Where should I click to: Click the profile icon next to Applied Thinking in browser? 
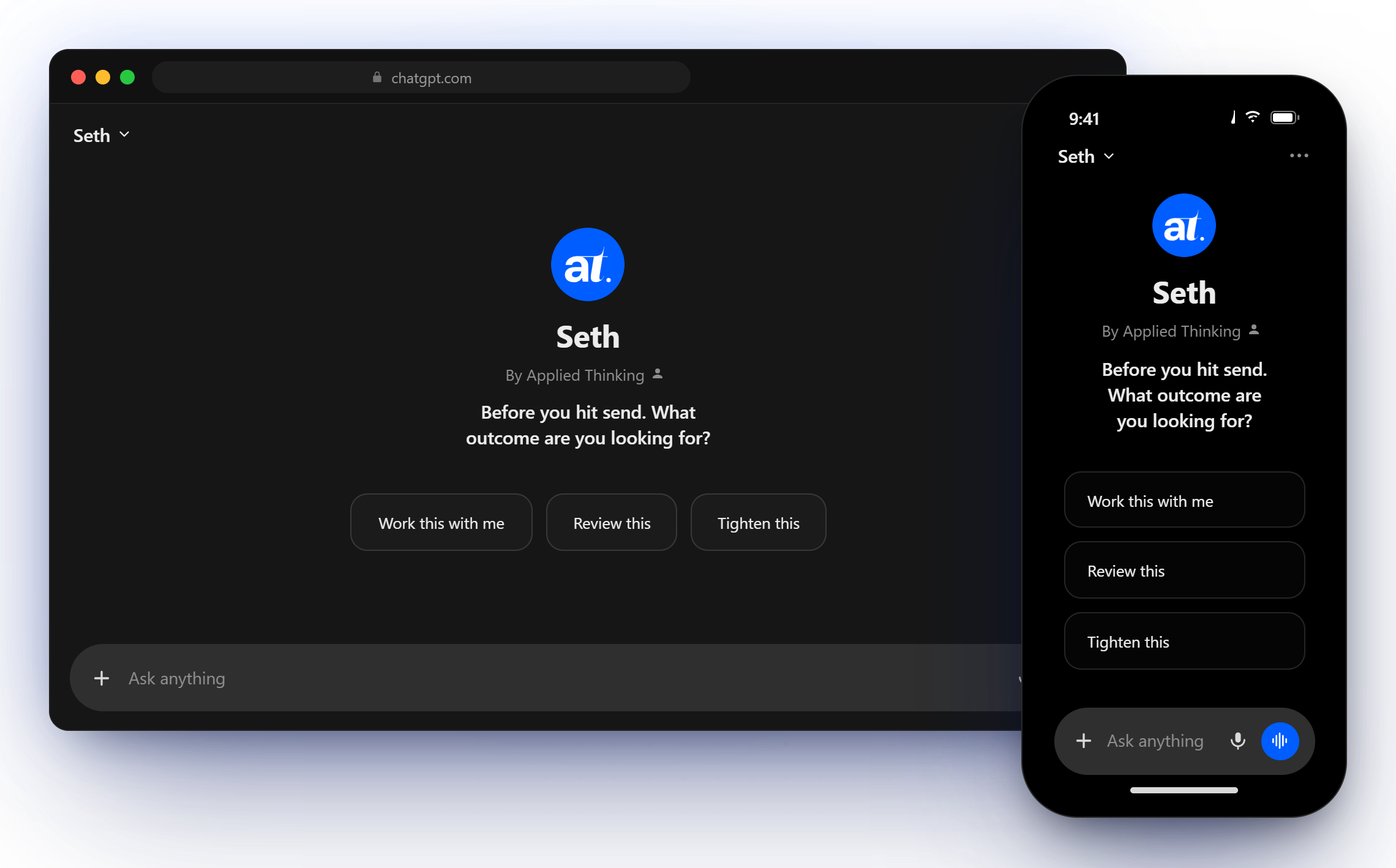pos(658,373)
